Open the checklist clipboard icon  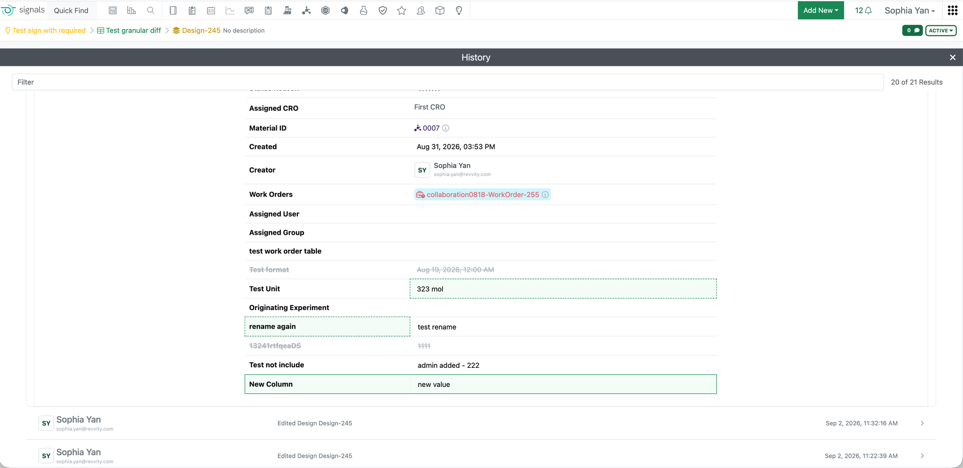tap(268, 10)
